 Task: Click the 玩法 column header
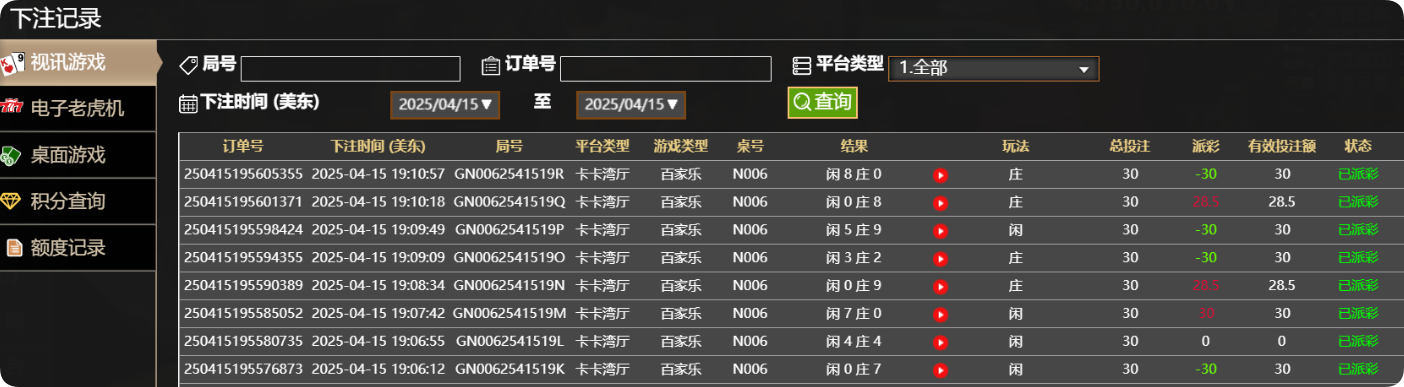(1016, 146)
